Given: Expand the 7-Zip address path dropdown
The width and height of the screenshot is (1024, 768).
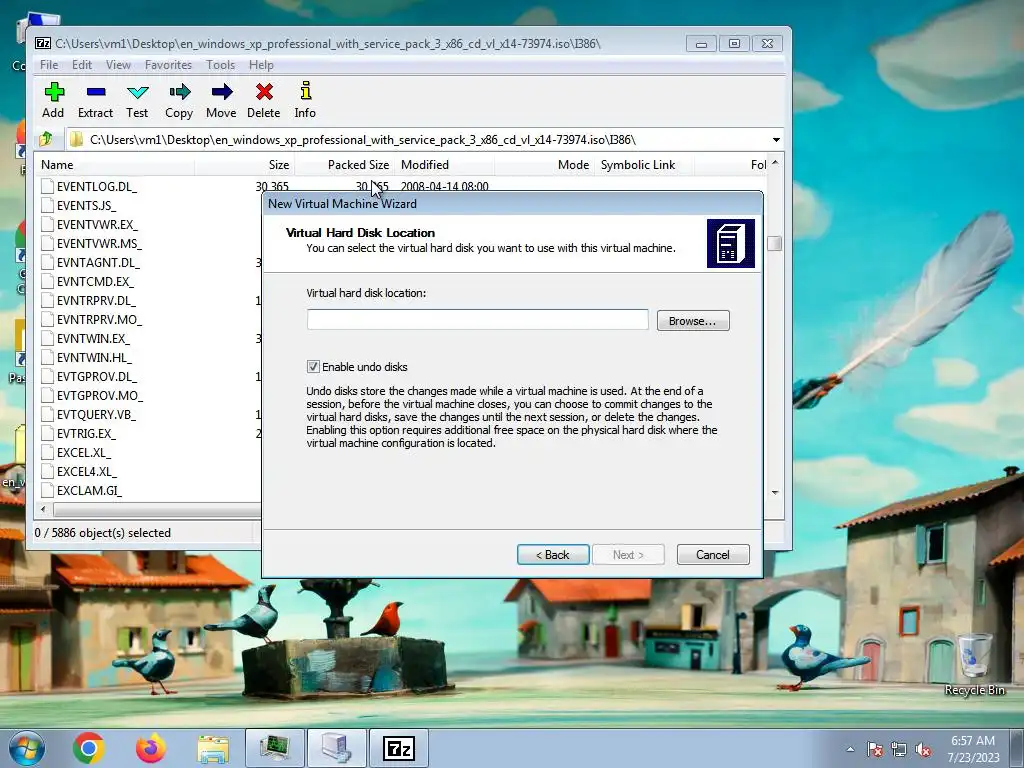Looking at the screenshot, I should click(x=776, y=140).
